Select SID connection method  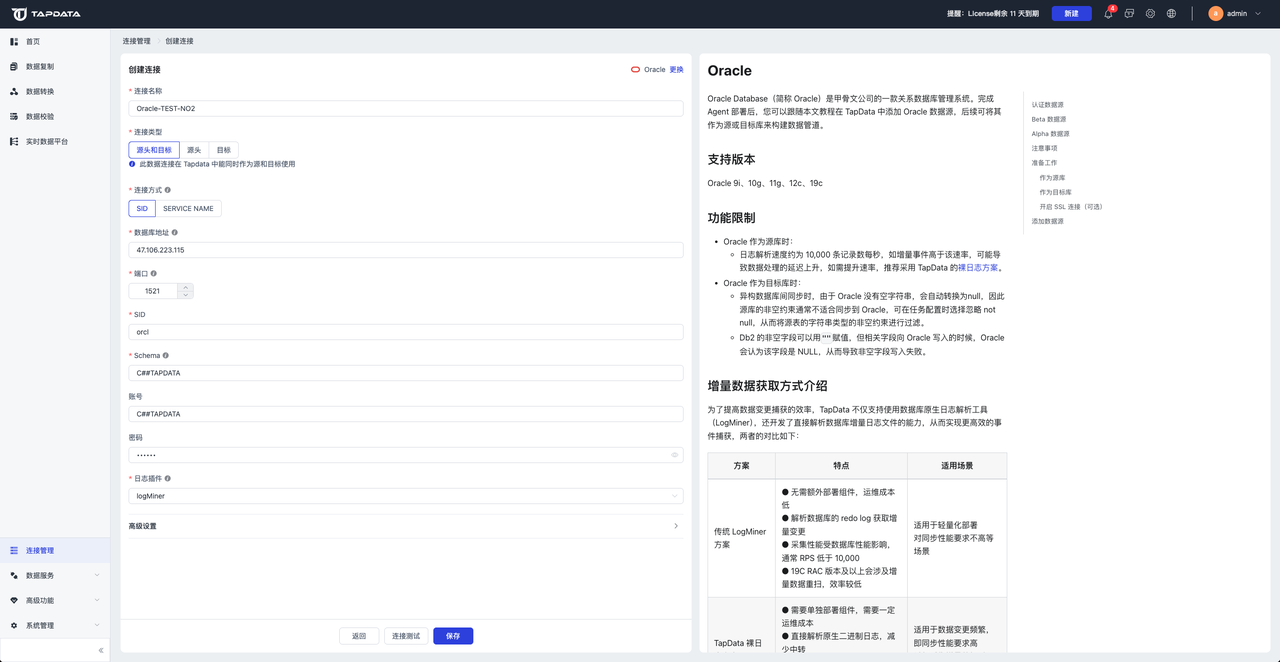(x=142, y=209)
